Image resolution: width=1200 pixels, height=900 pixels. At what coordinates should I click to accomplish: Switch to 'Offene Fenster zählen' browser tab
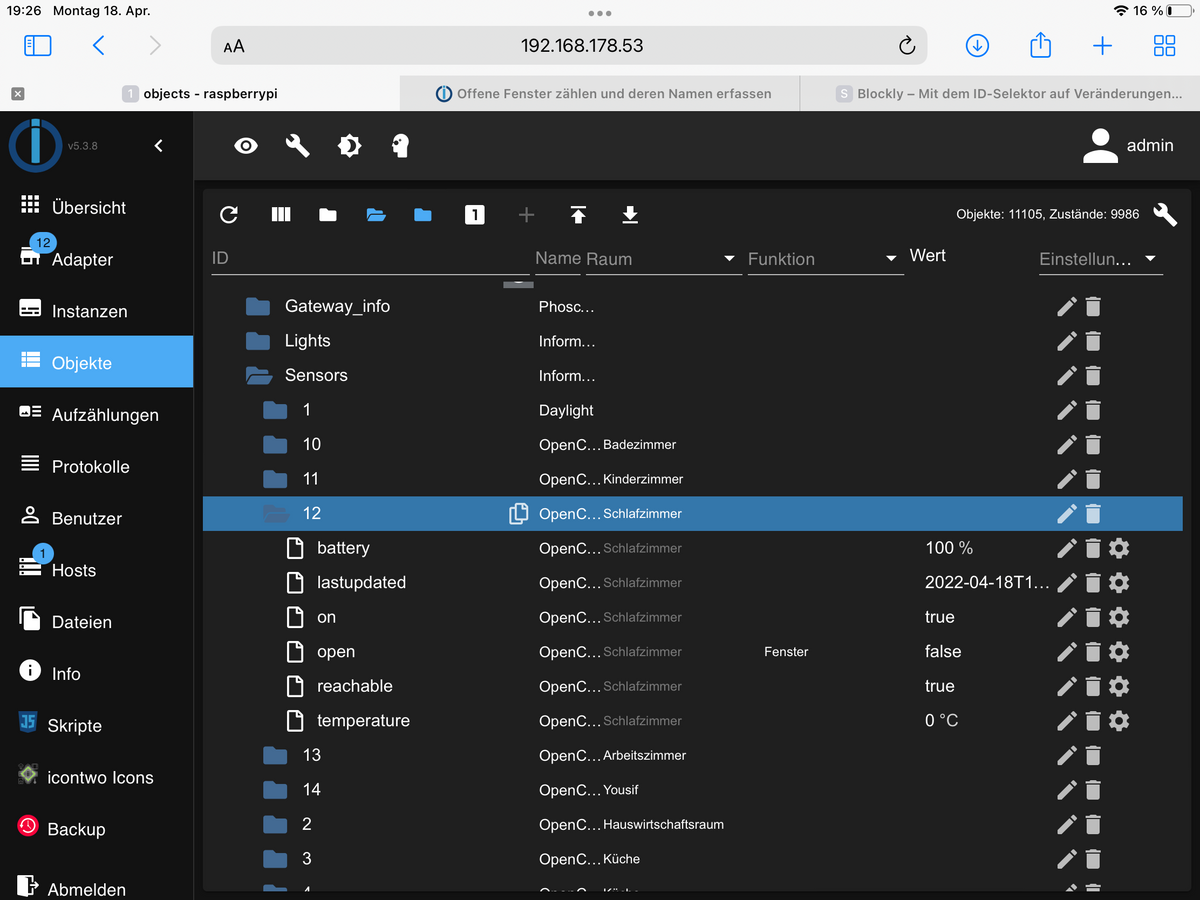600,93
